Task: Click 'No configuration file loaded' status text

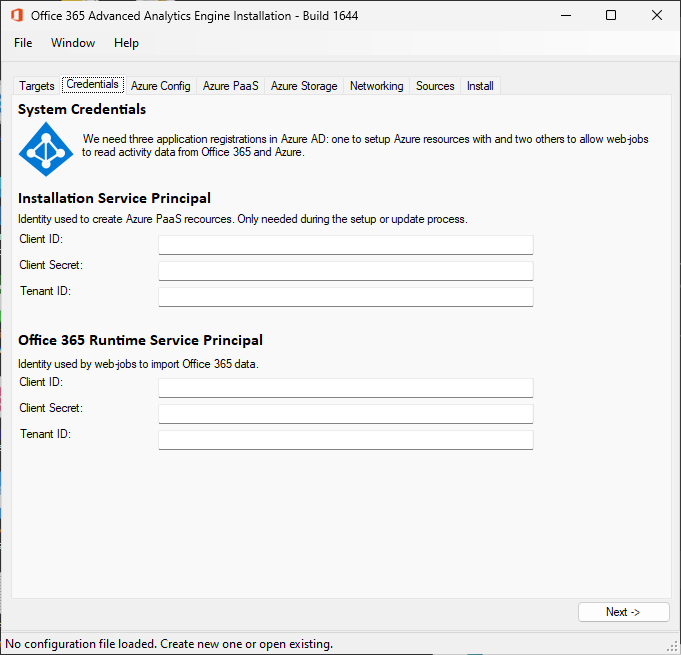Action: [169, 644]
